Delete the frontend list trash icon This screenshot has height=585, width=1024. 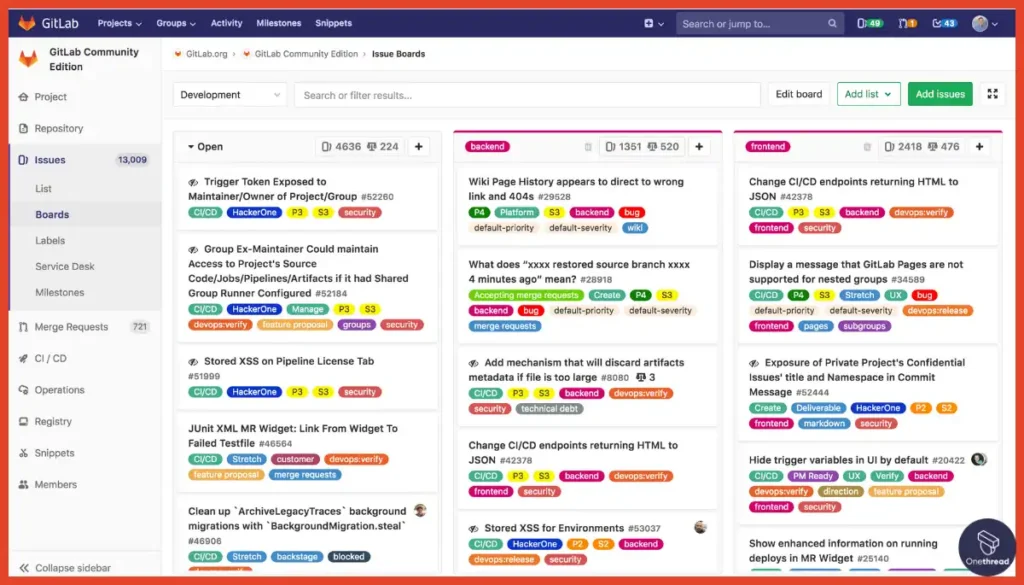867,147
